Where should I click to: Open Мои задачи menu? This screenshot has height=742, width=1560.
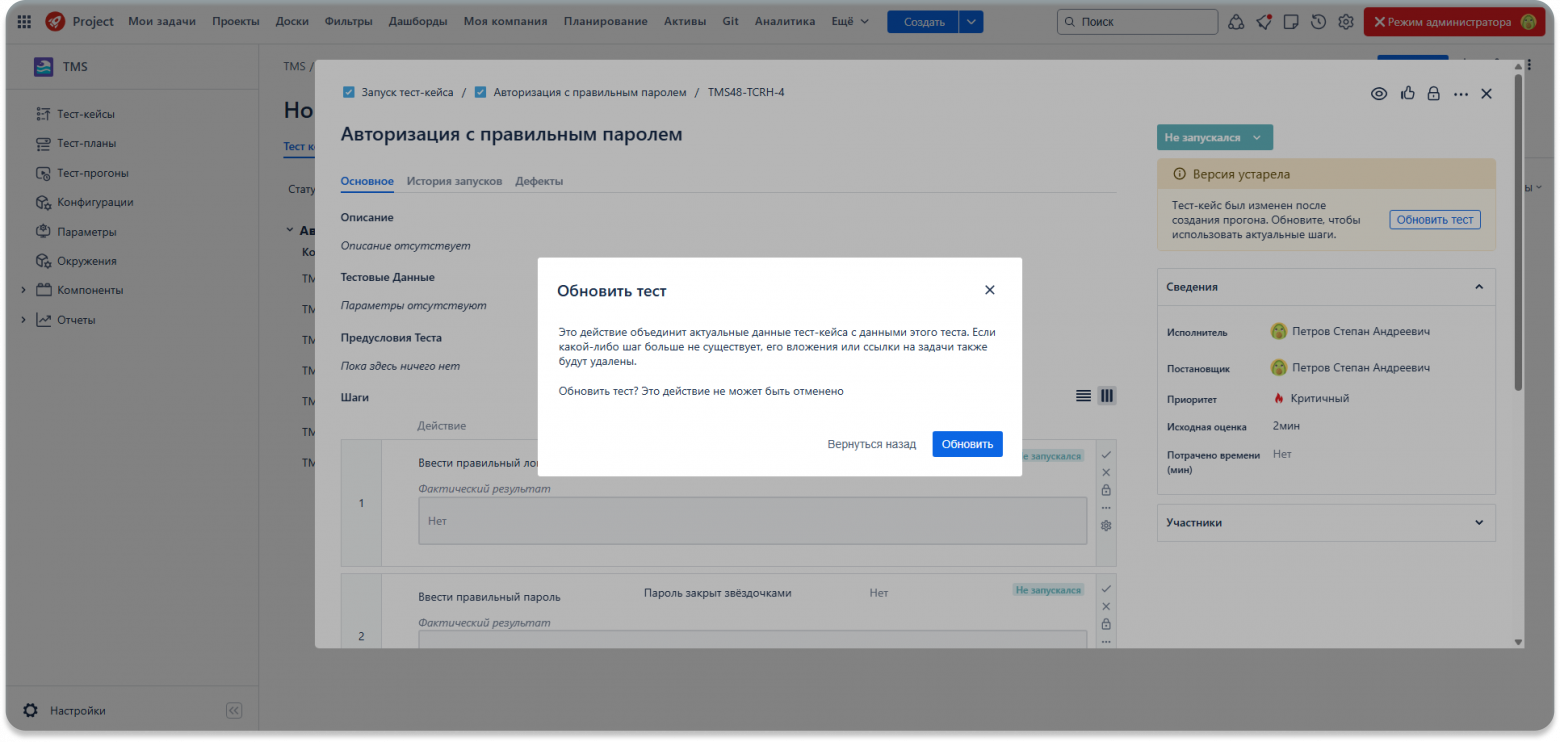[162, 21]
